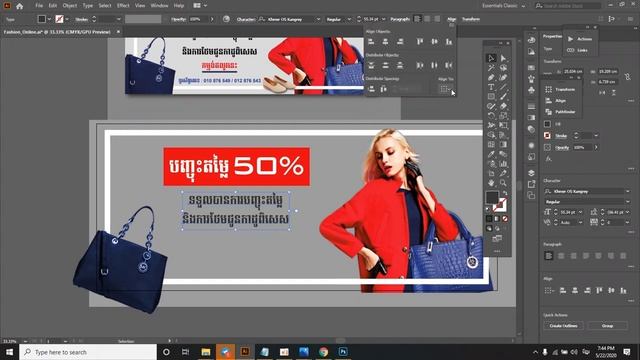Open the File menu
Viewport: 640px width, 360px height.
point(39,6)
